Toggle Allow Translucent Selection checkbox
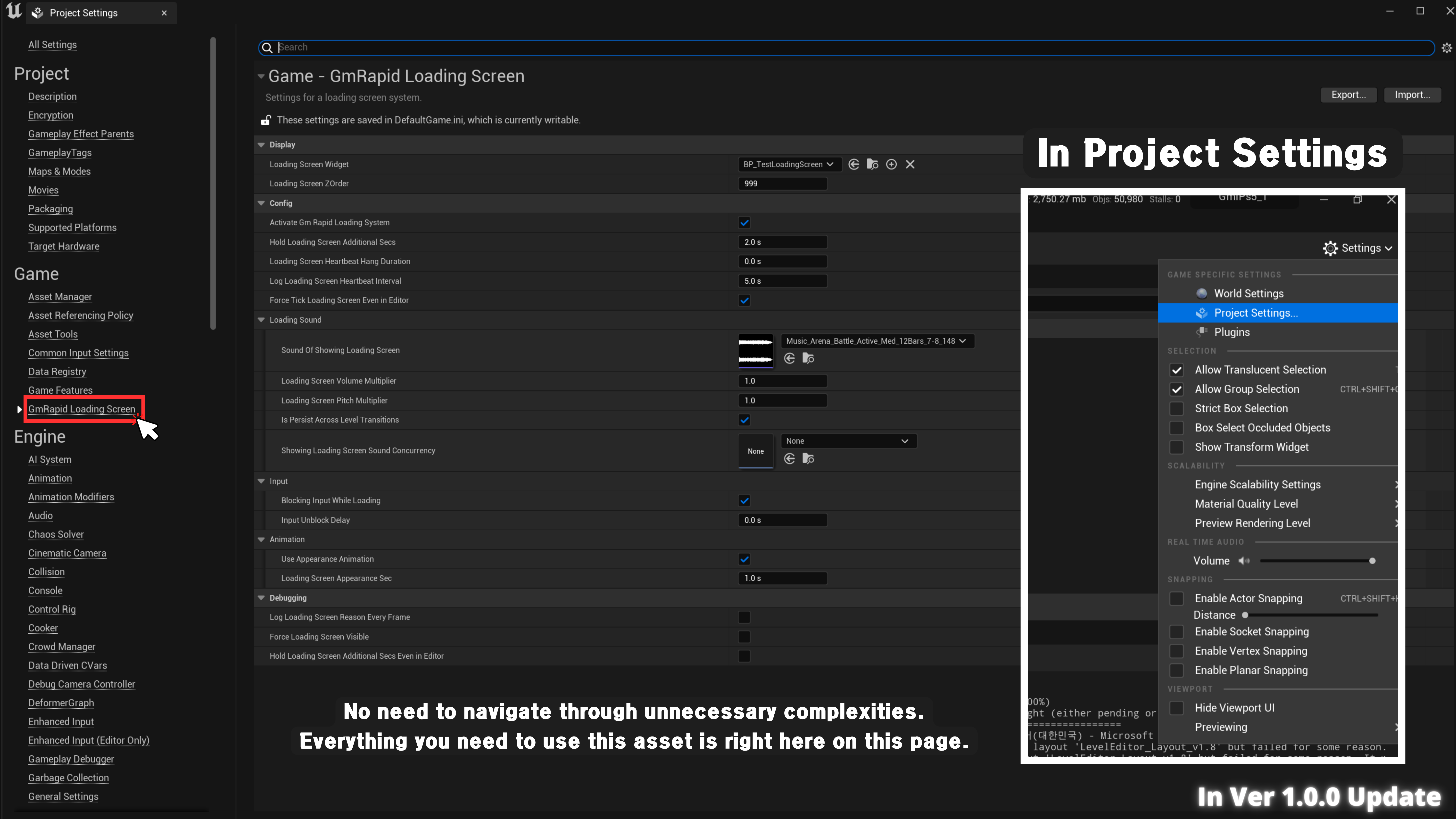This screenshot has width=1456, height=819. 1176,370
